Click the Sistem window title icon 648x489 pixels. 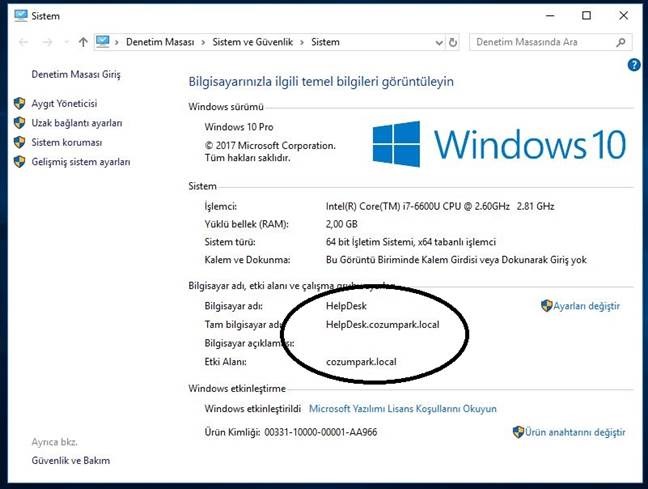[20, 16]
